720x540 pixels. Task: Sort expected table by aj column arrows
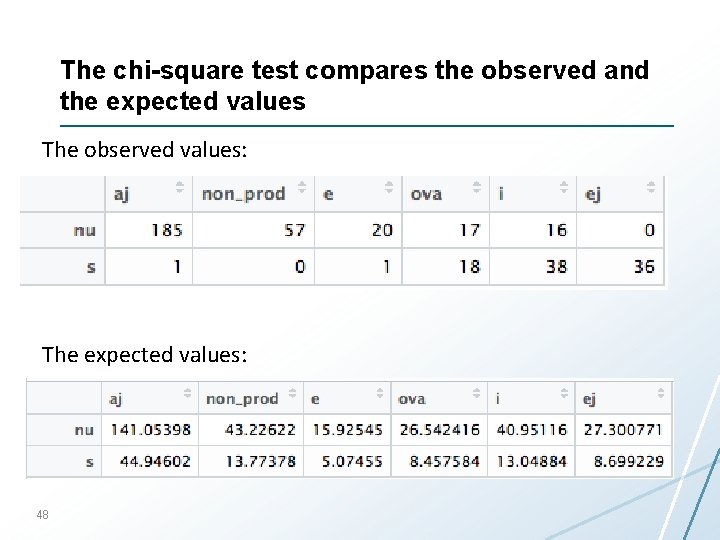(x=187, y=393)
